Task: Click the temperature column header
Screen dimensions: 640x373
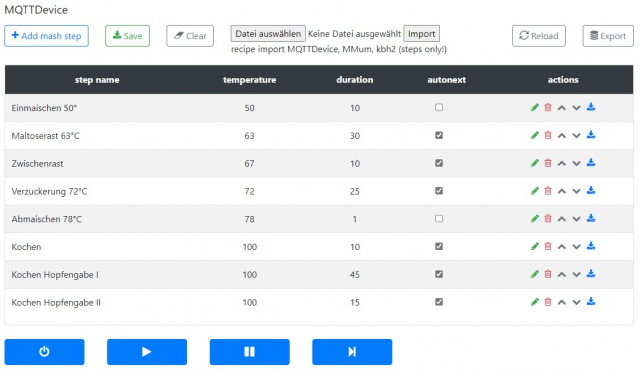Action: [249, 80]
